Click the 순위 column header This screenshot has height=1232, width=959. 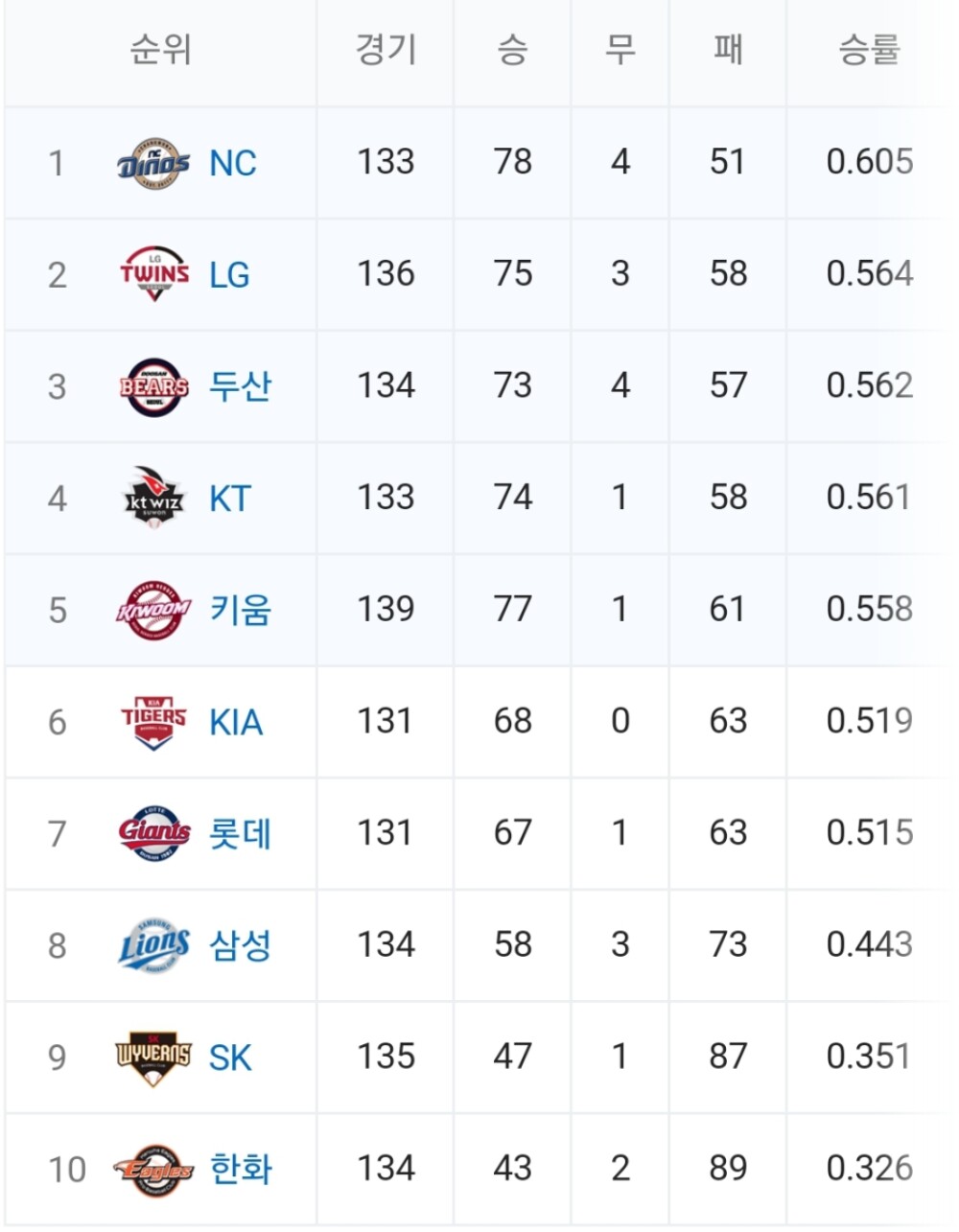(160, 50)
